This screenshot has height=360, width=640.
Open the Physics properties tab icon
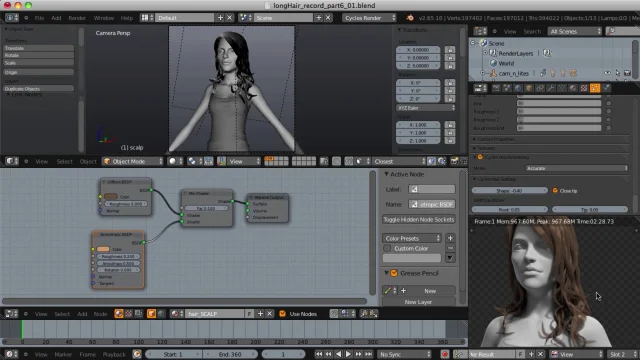coord(607,88)
